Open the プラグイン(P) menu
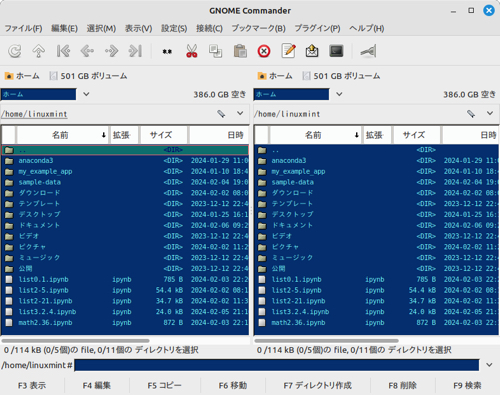The height and width of the screenshot is (395, 500). 317,28
